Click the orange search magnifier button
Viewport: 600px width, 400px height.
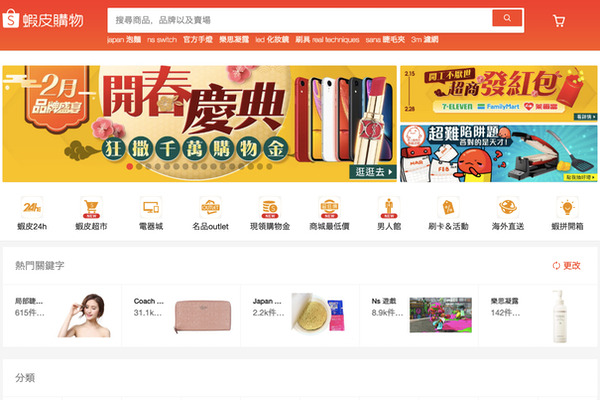coord(507,18)
